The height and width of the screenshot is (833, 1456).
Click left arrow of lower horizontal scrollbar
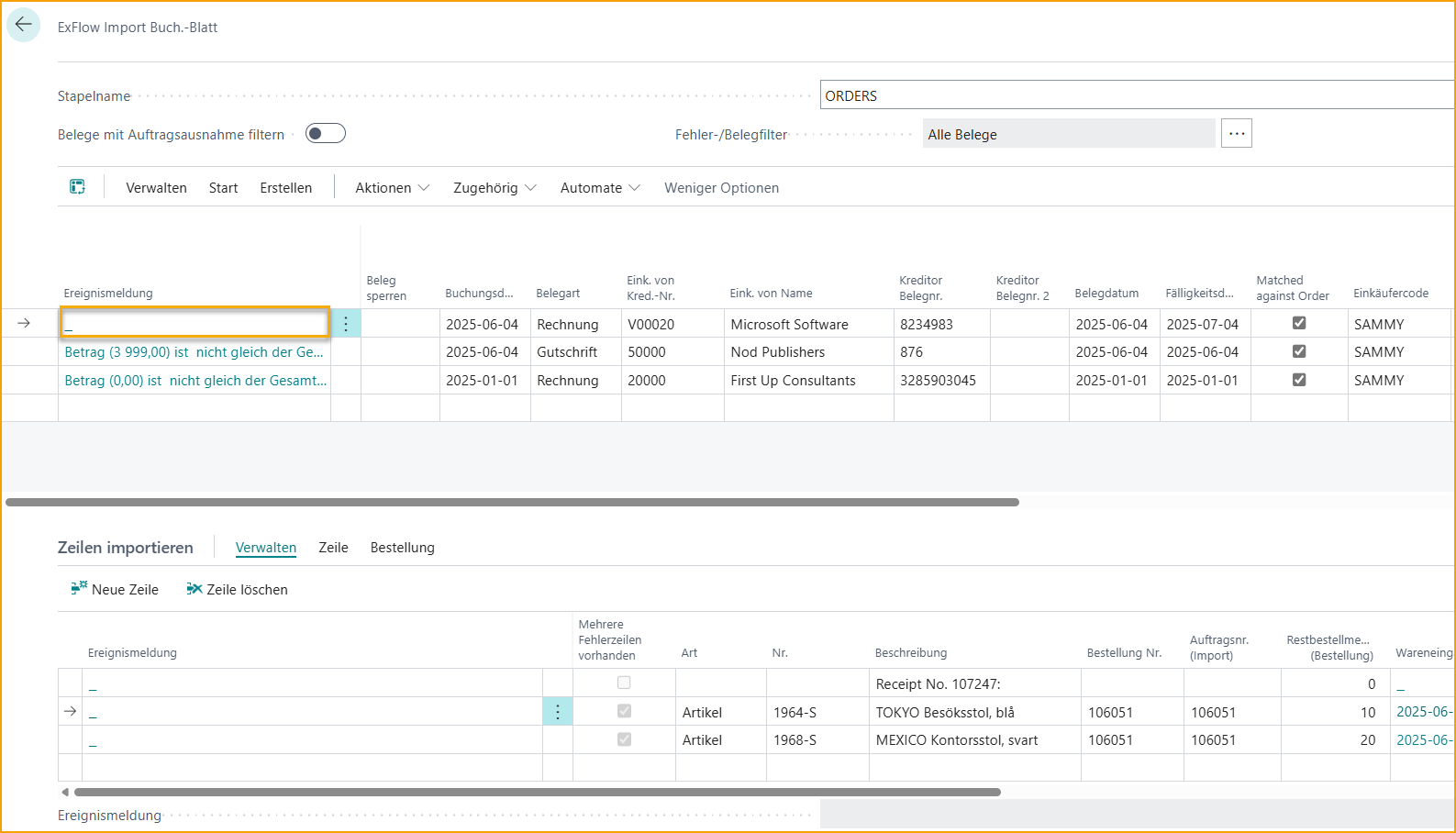(65, 792)
